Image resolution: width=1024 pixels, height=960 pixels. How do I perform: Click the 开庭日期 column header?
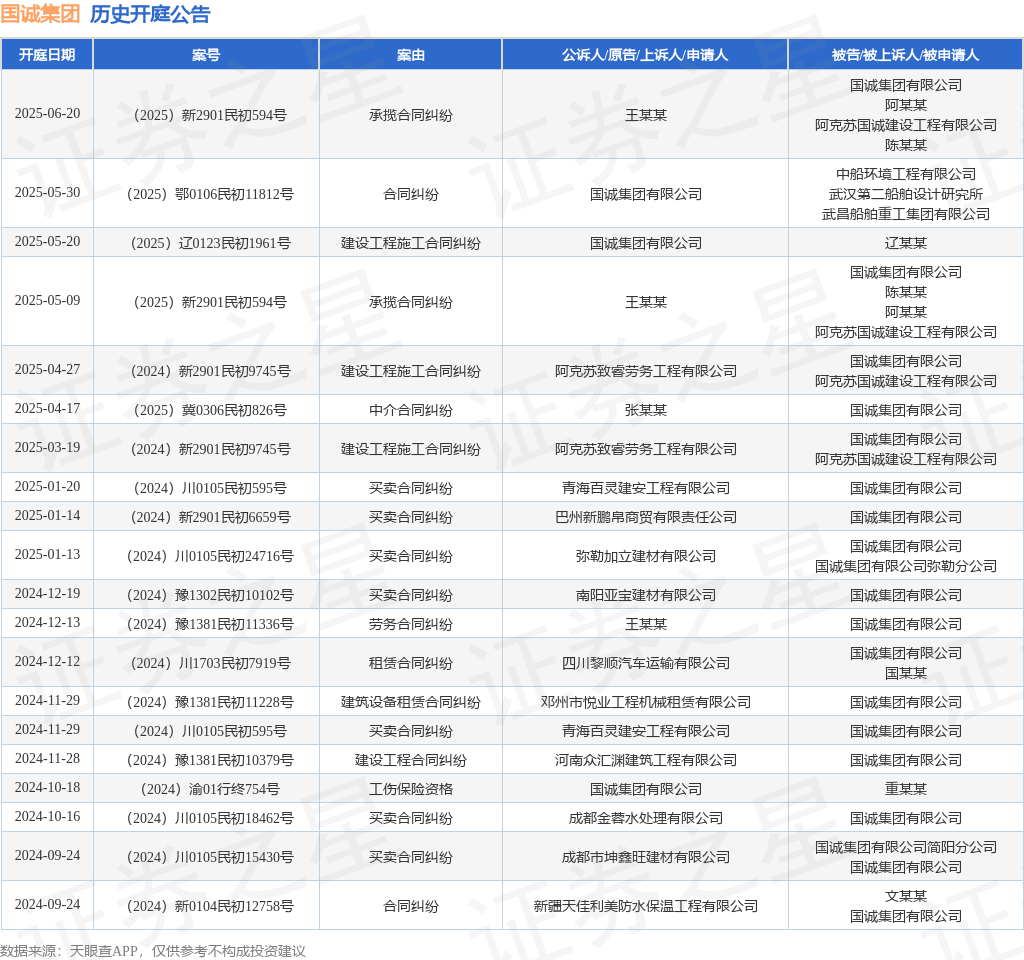47,55
